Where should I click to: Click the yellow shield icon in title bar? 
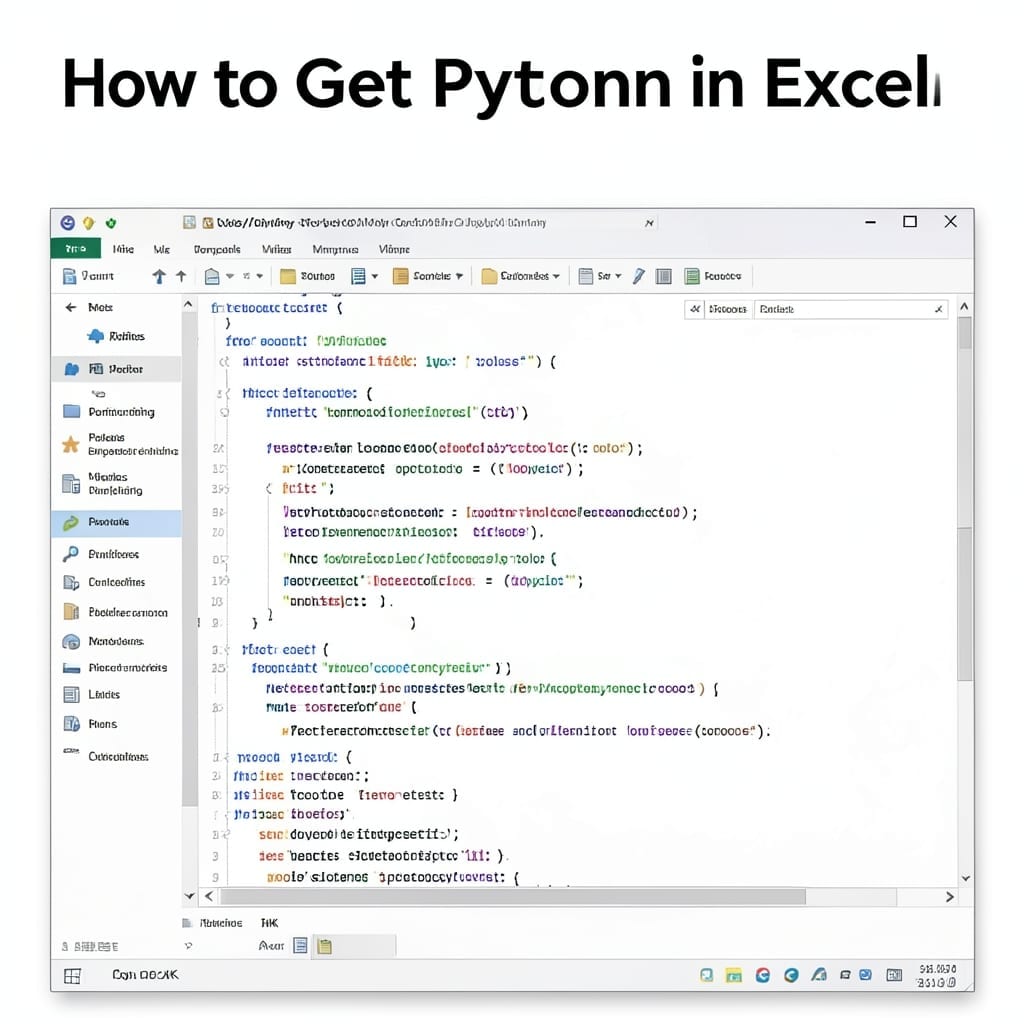[89, 223]
